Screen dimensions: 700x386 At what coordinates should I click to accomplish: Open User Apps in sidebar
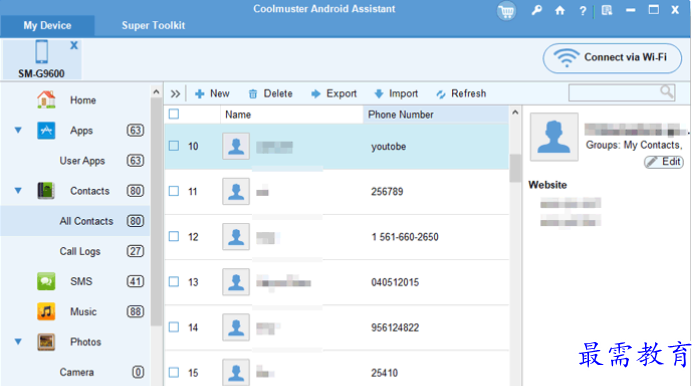(82, 161)
